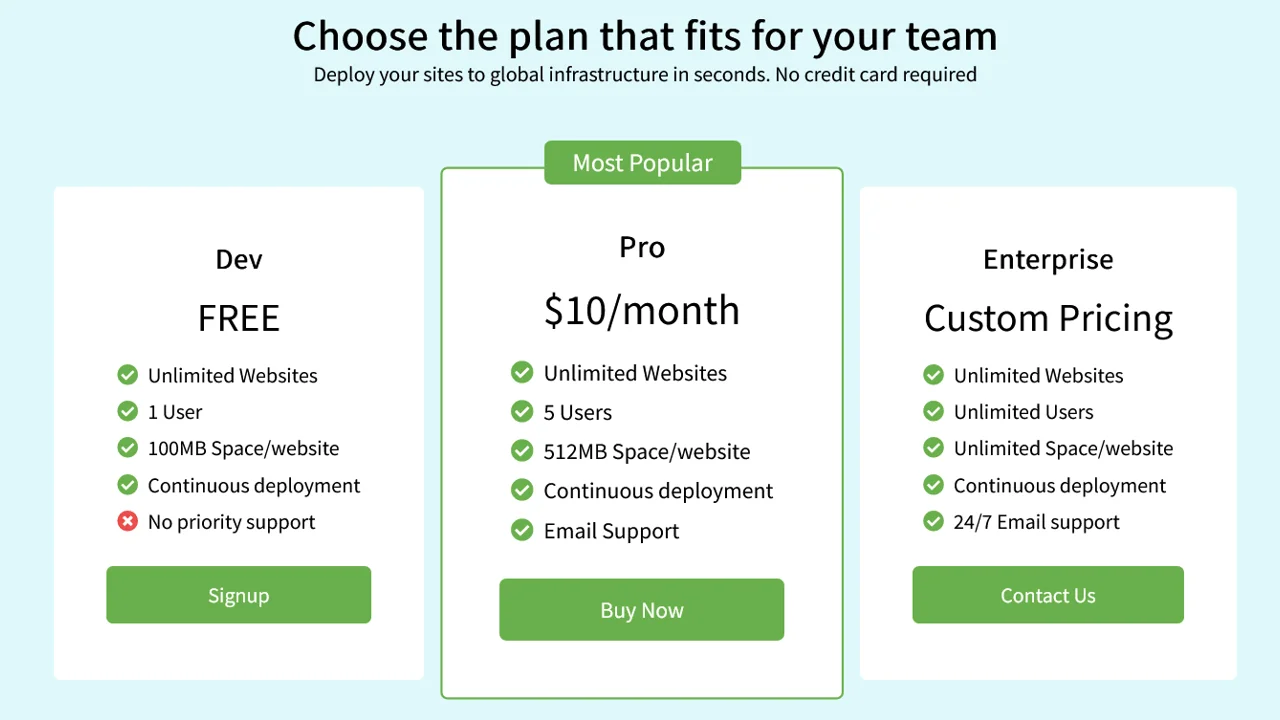Select the checkmark beside 1 User
This screenshot has height=720, width=1280.
click(x=127, y=411)
